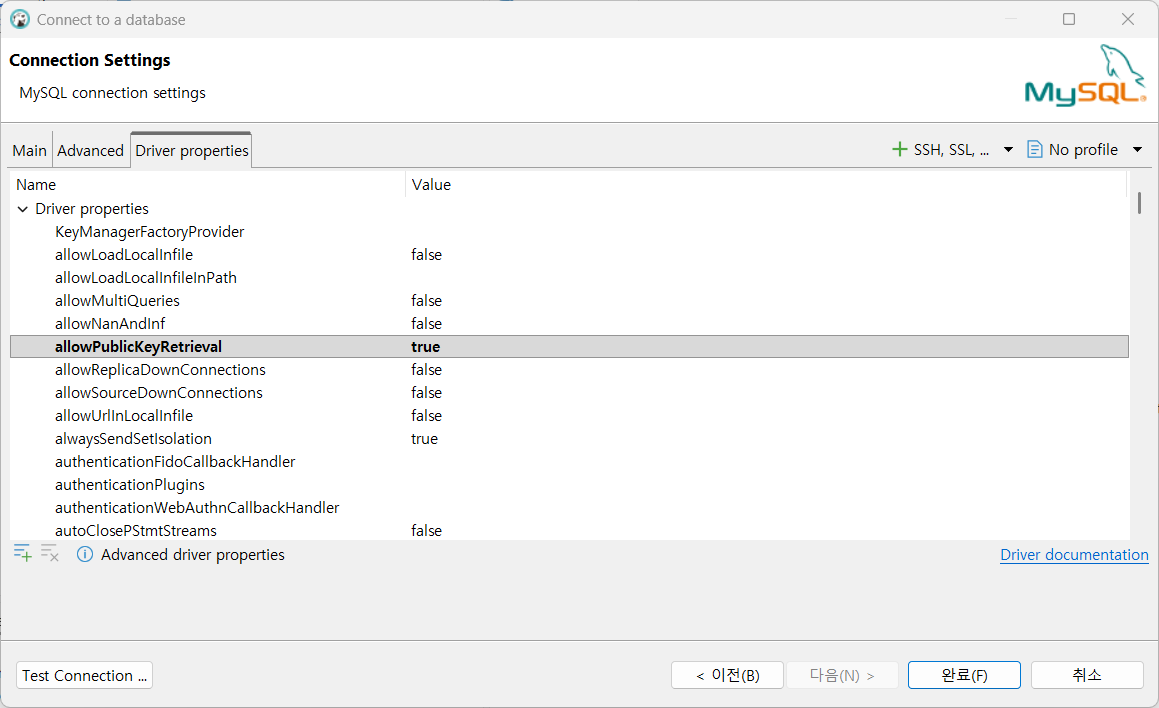Click the add property icon
1159x708 pixels.
tap(22, 553)
